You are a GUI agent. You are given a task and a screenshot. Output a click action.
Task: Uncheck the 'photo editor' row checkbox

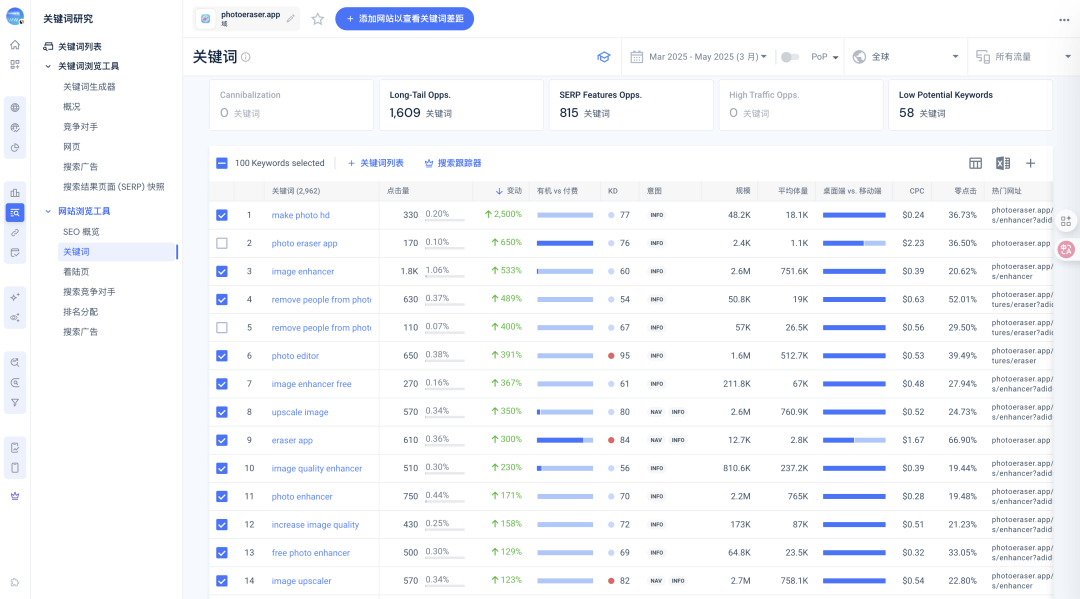pos(222,356)
